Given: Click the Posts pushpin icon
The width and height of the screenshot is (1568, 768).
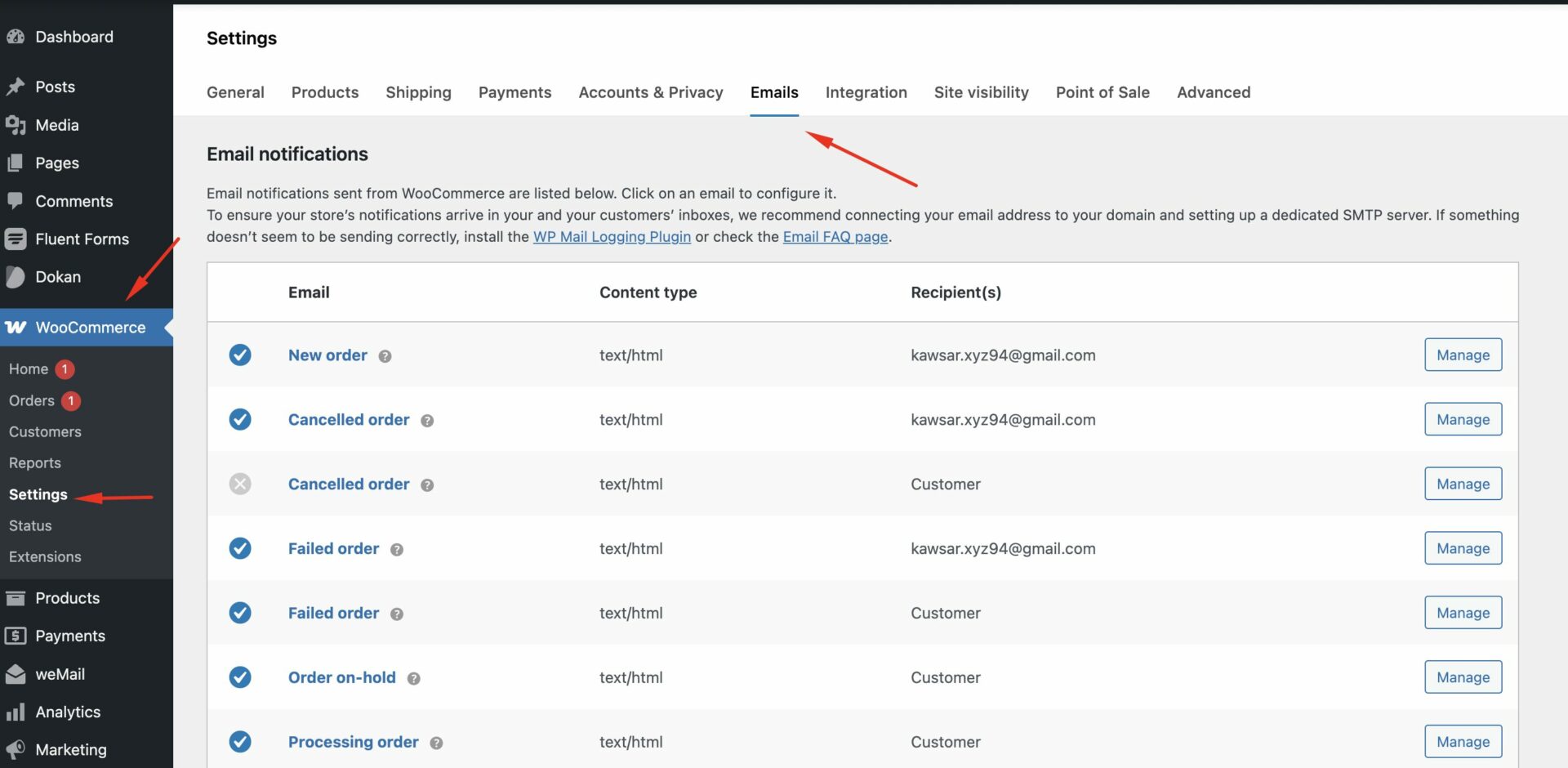Looking at the screenshot, I should (16, 87).
